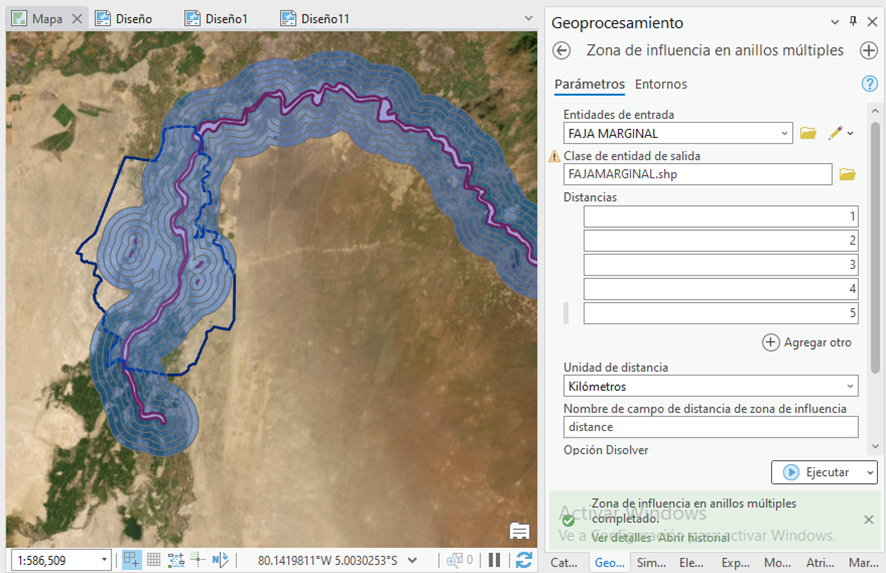Click the distance field name input
The image size is (886, 573).
[711, 427]
